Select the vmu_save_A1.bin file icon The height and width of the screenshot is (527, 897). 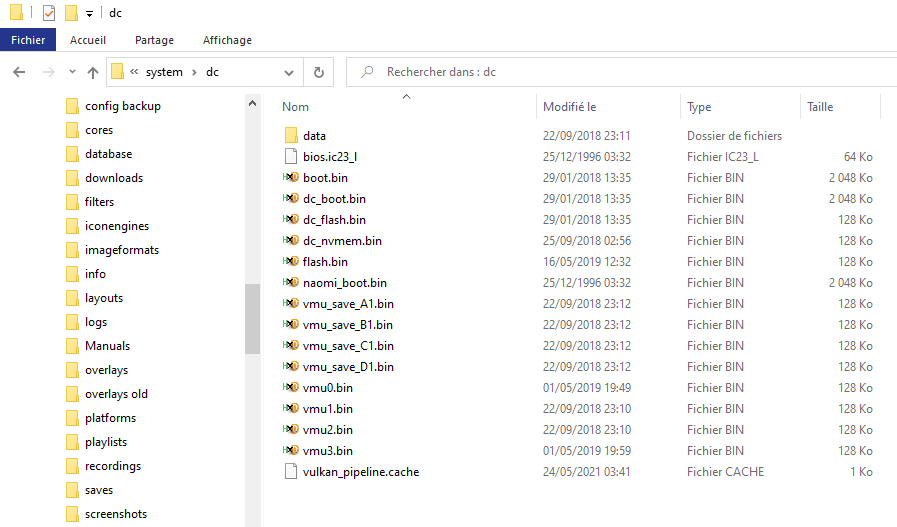click(291, 303)
